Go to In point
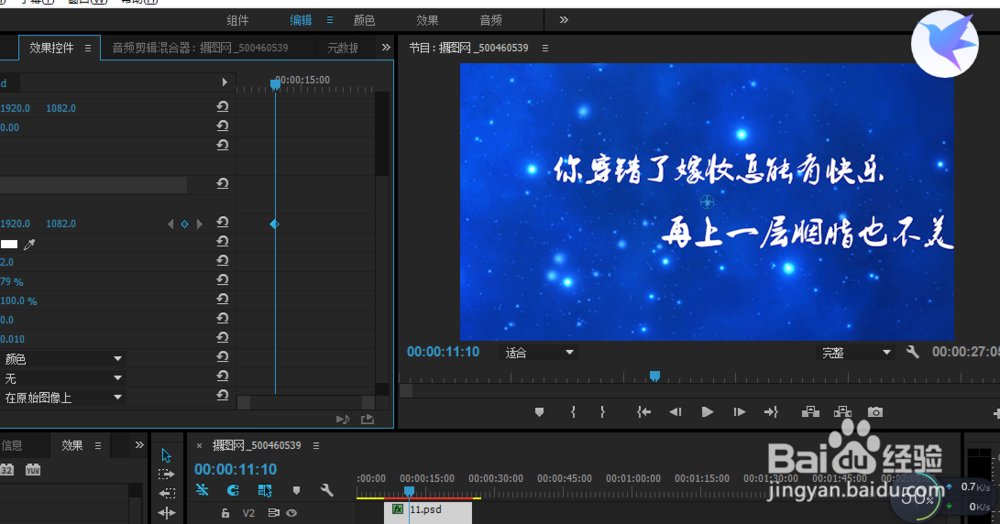Screen dimensions: 1000x524 click(x=644, y=412)
